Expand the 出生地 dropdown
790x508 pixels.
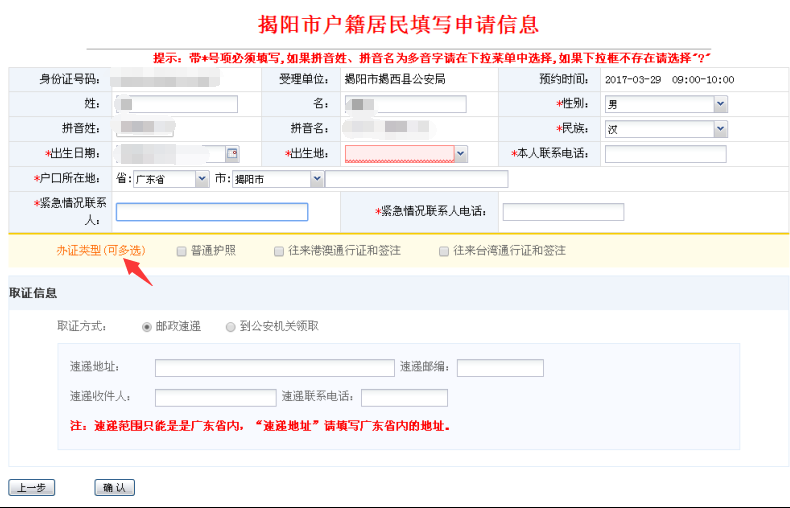[461, 154]
